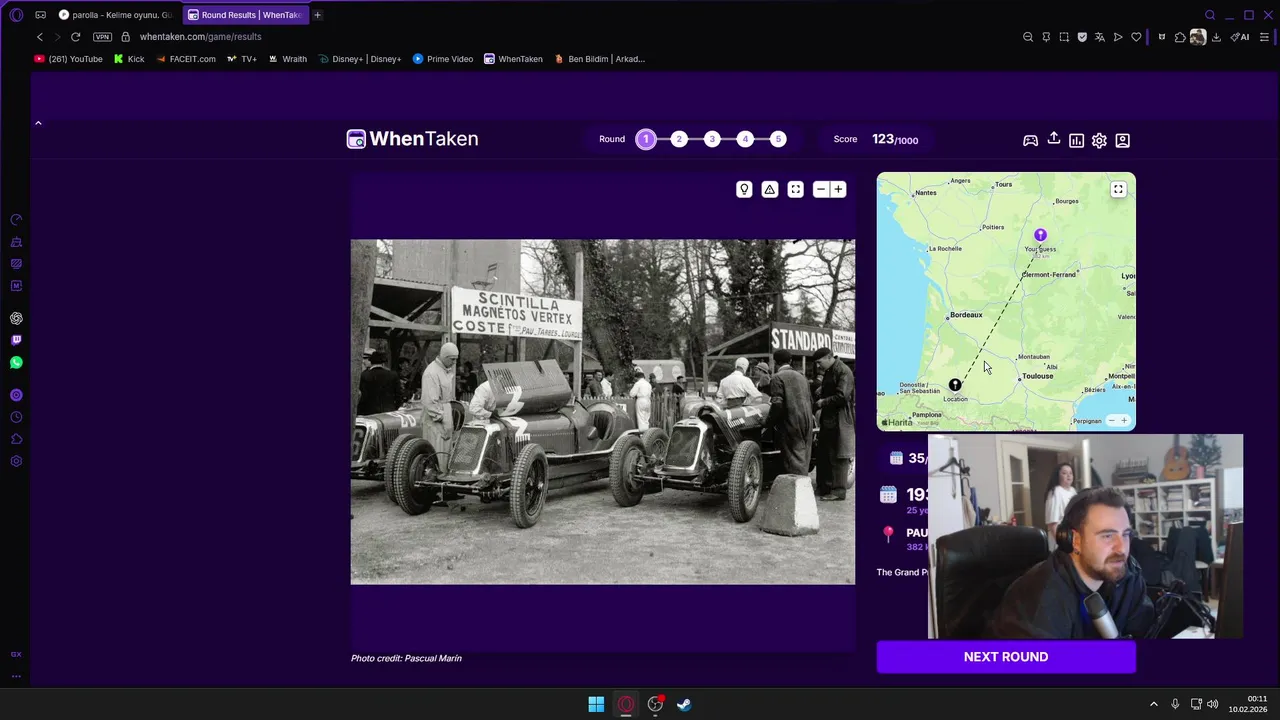Image resolution: width=1280 pixels, height=720 pixels.
Task: Show hidden tray icons chevron
Action: pos(1153,704)
